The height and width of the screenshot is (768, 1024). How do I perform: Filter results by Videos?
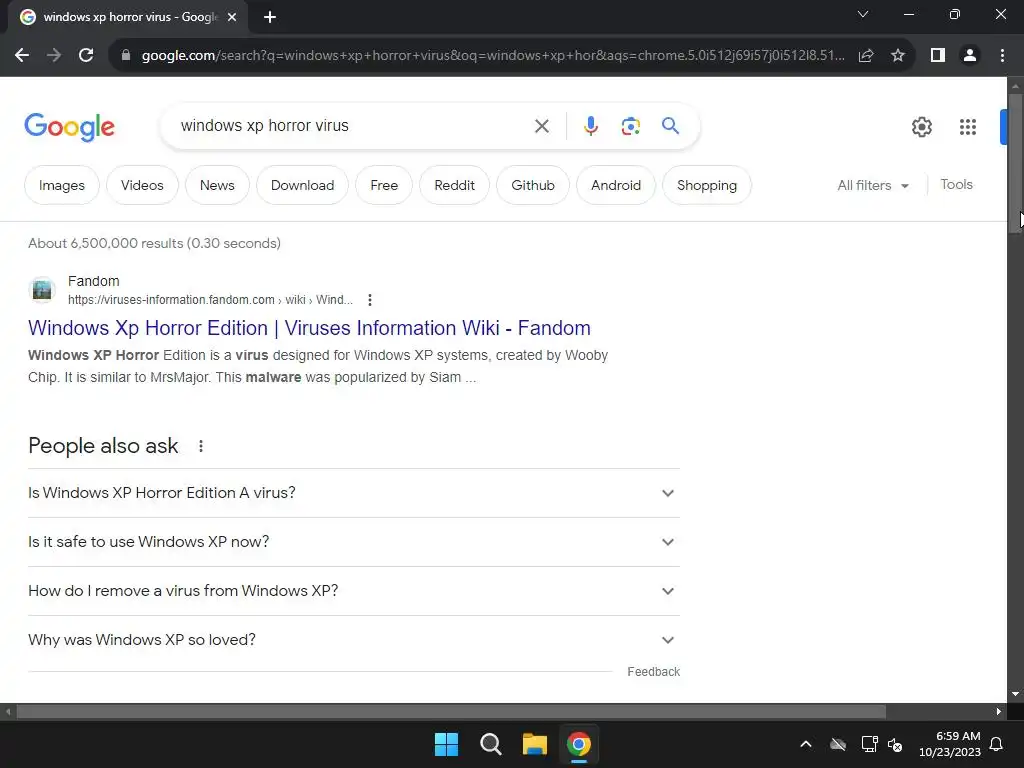pyautogui.click(x=142, y=185)
